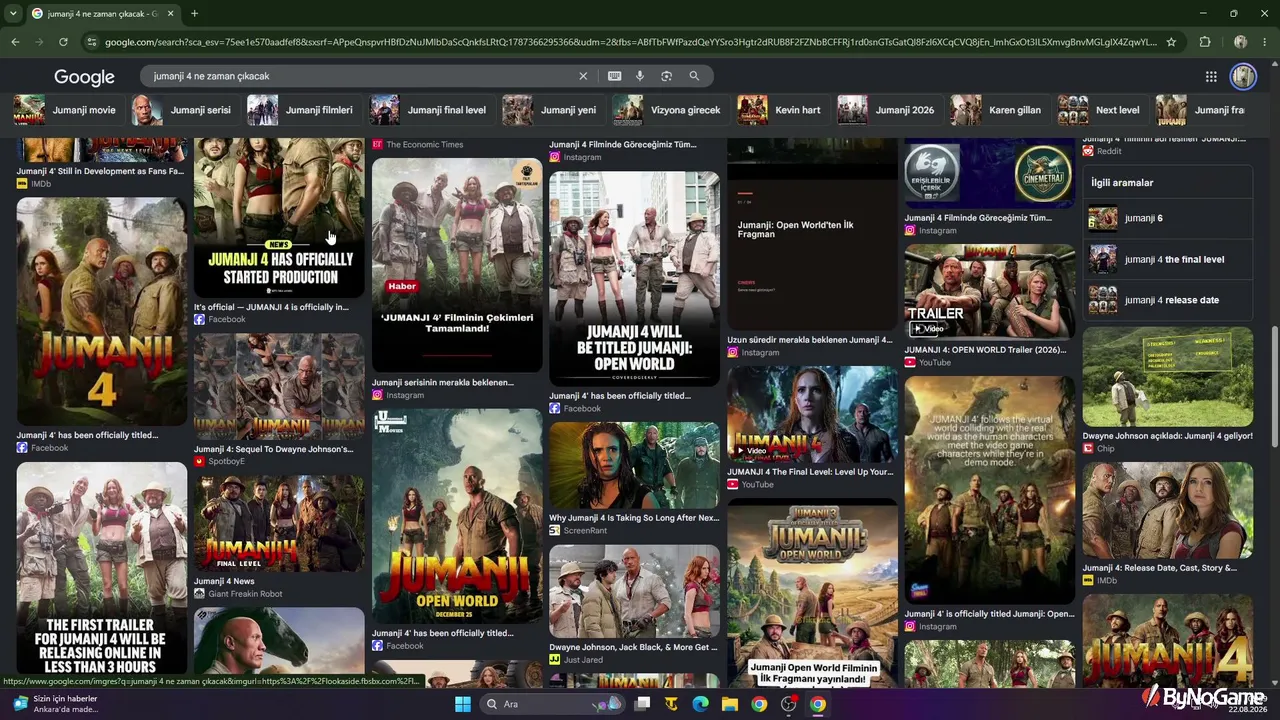
Task: Open the 'Sizin için haberler' news widget
Action: coord(55,704)
